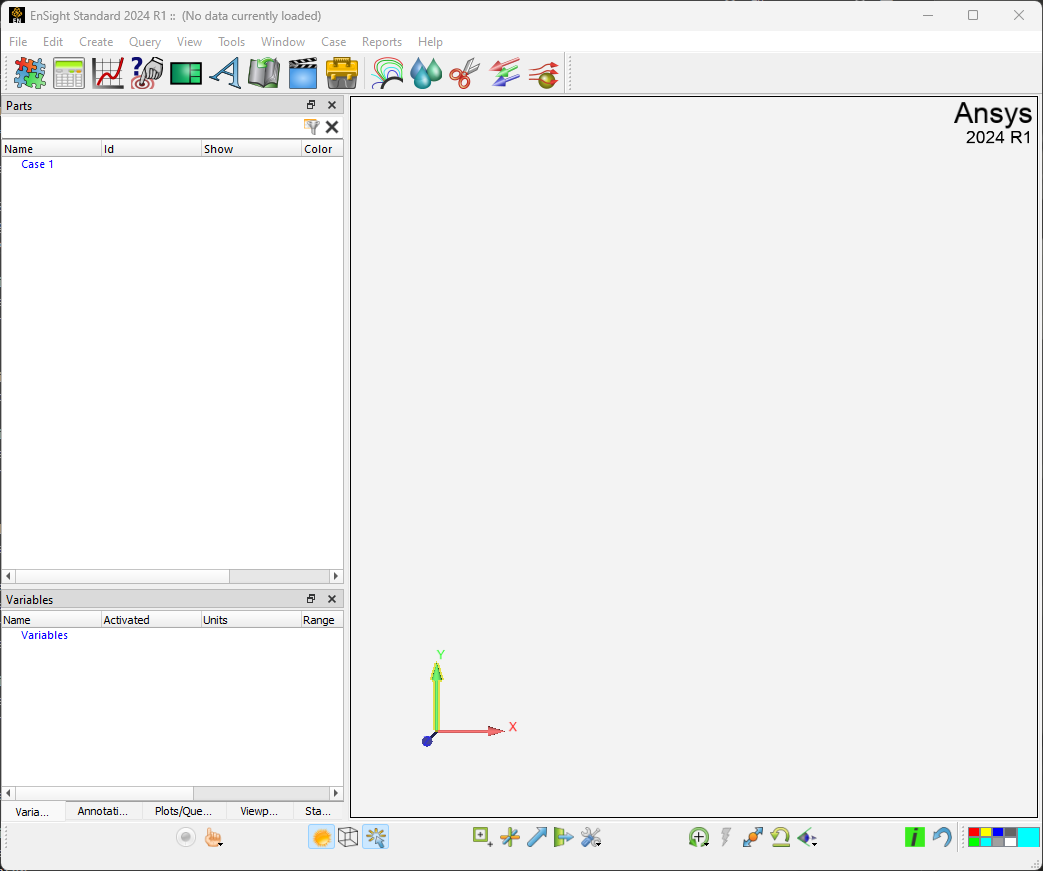Switch to the Viewp... tab
This screenshot has width=1043, height=871.
[259, 811]
